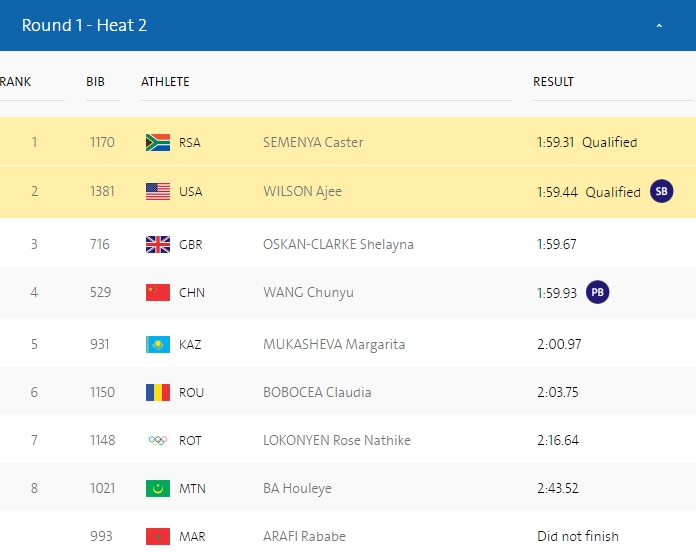
Task: Click the Morocco flag icon
Action: pyautogui.click(x=158, y=537)
